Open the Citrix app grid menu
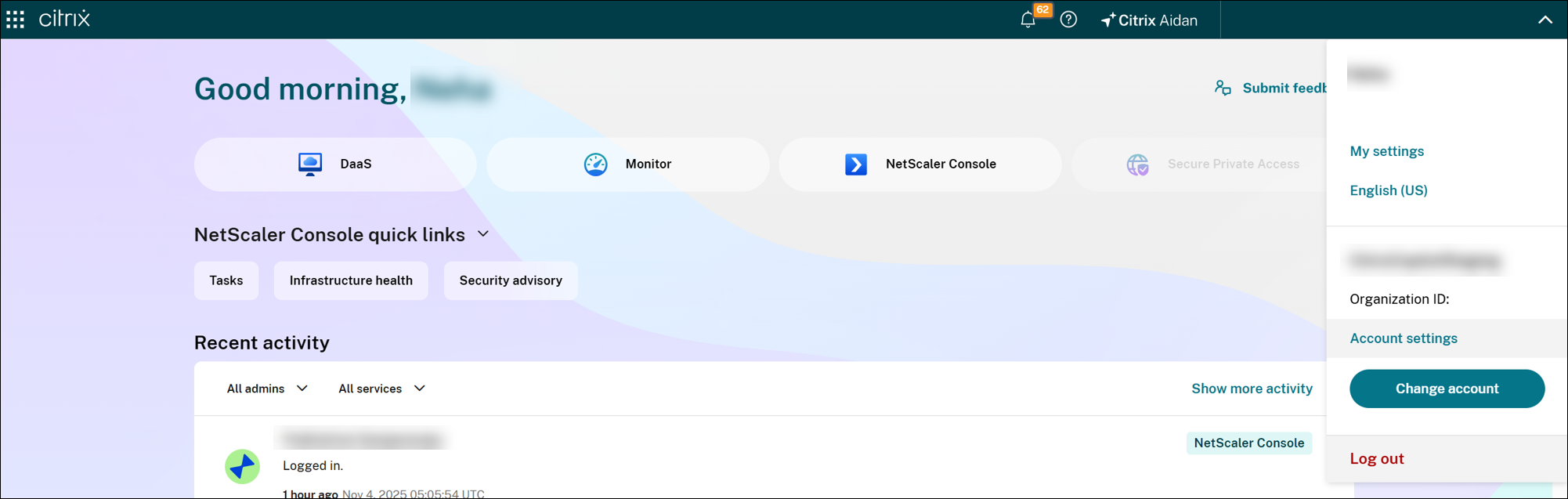This screenshot has width=1568, height=499. pos(16,20)
